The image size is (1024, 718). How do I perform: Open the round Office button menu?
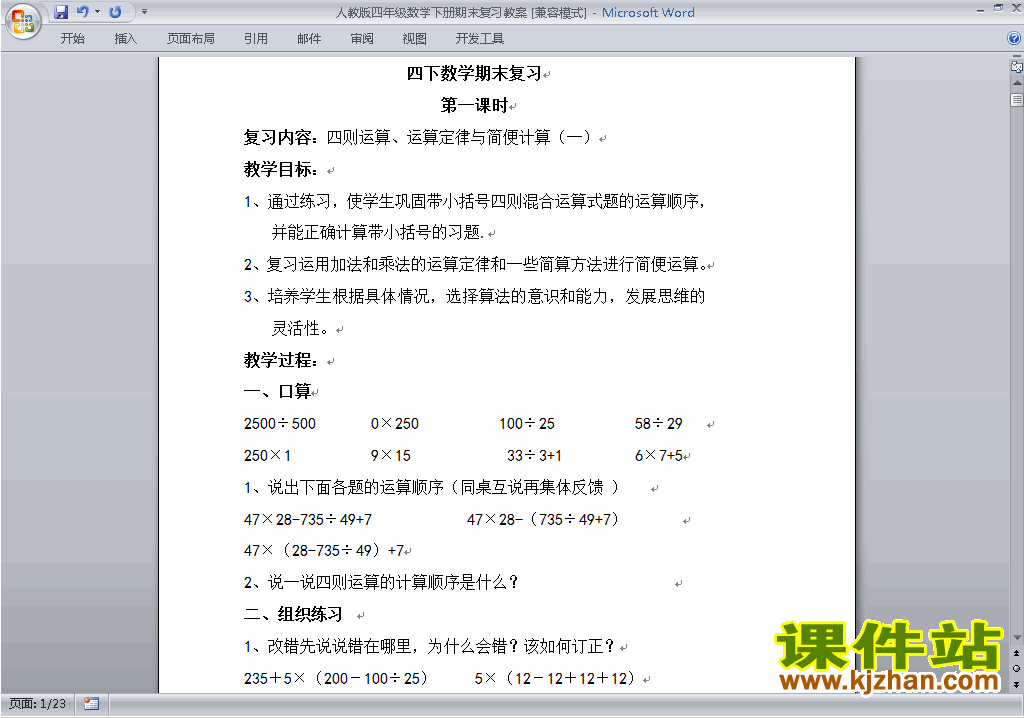tap(24, 22)
